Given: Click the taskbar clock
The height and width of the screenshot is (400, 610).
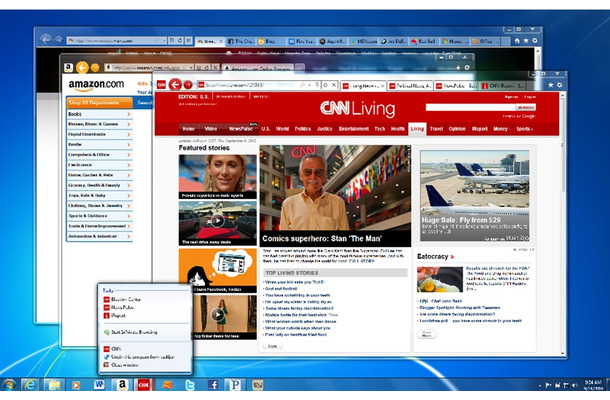Looking at the screenshot, I should click(x=593, y=385).
